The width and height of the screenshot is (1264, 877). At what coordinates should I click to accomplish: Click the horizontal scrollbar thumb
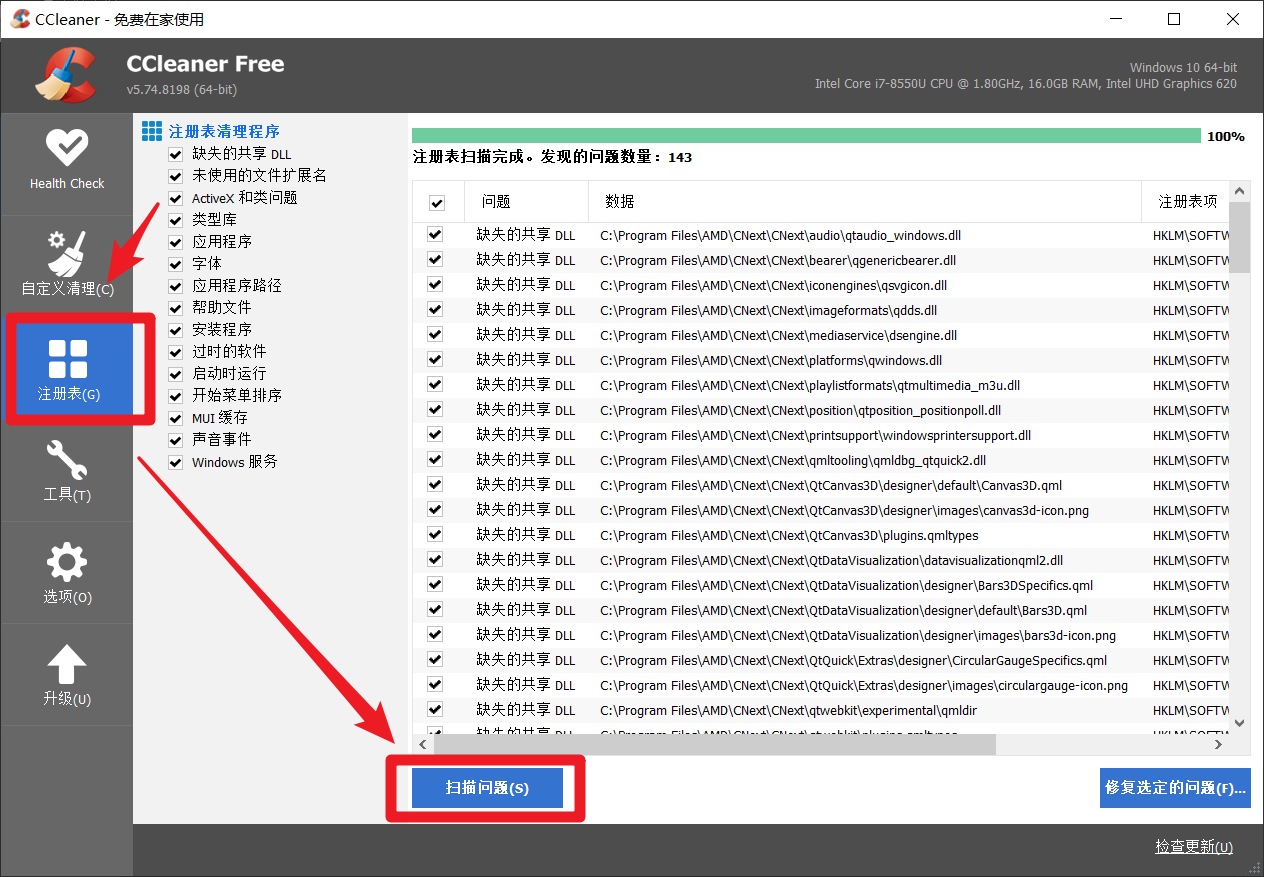pyautogui.click(x=715, y=745)
